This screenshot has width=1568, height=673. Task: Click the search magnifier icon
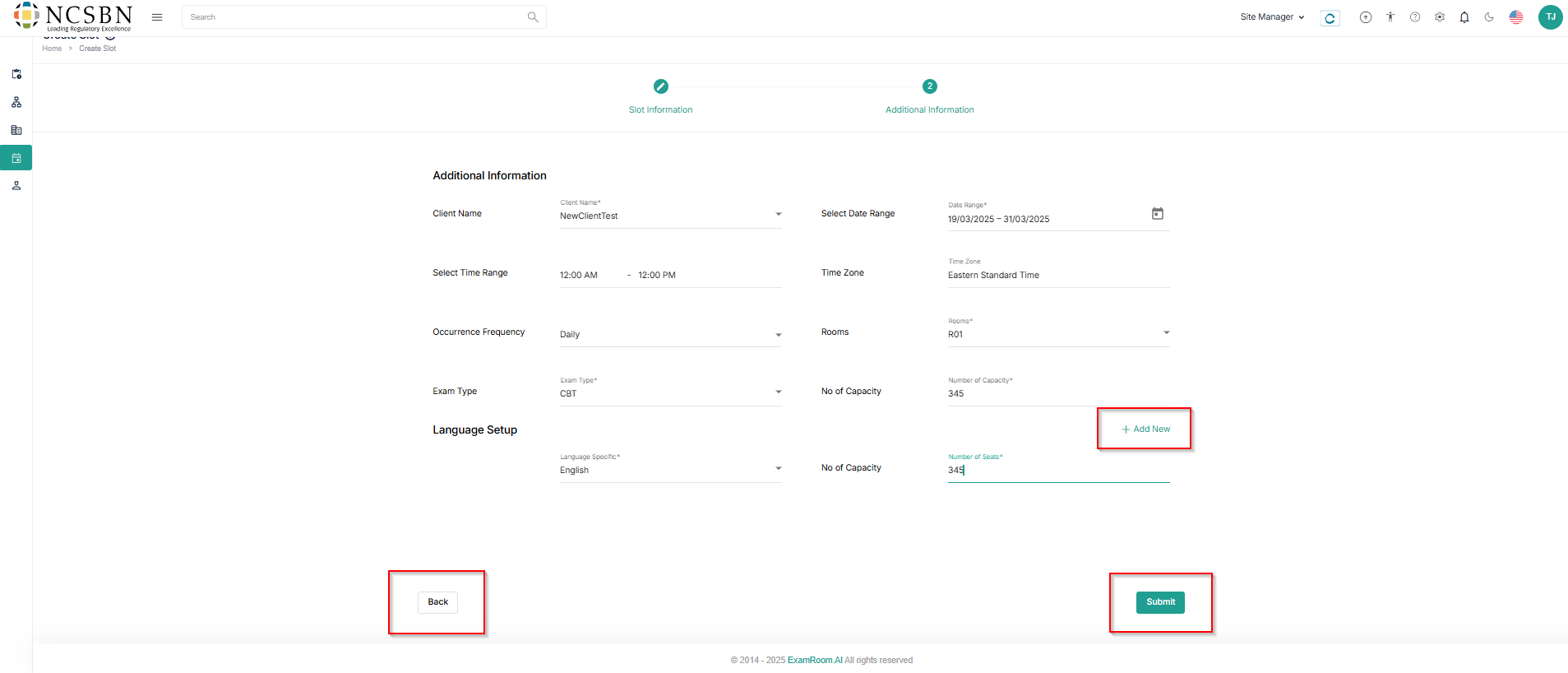pyautogui.click(x=533, y=17)
